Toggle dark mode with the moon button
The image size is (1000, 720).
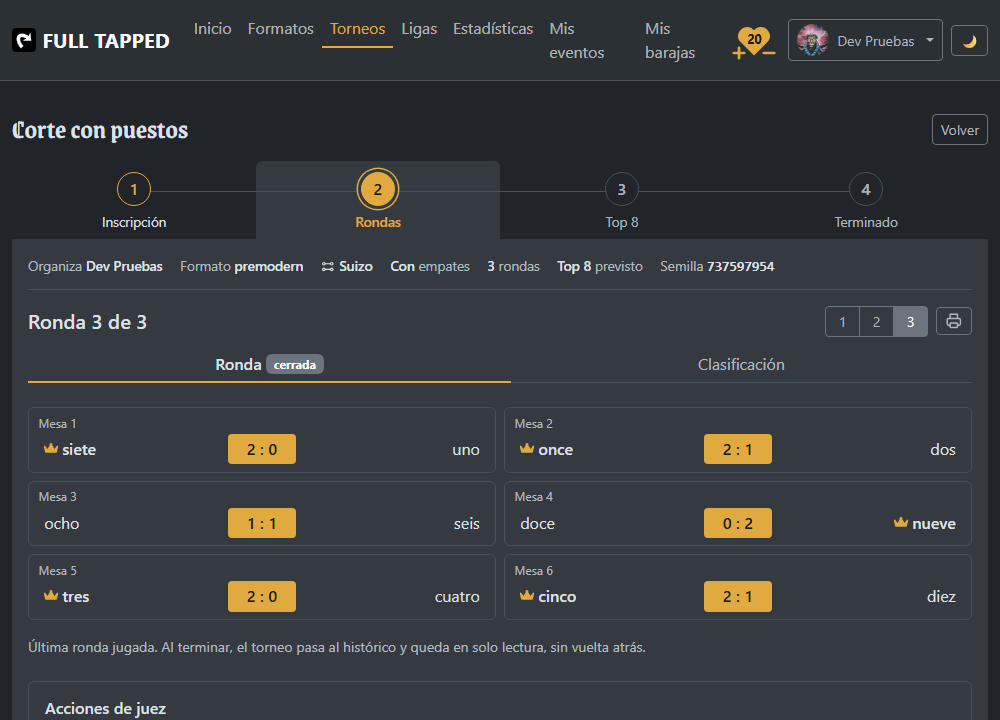pyautogui.click(x=969, y=41)
